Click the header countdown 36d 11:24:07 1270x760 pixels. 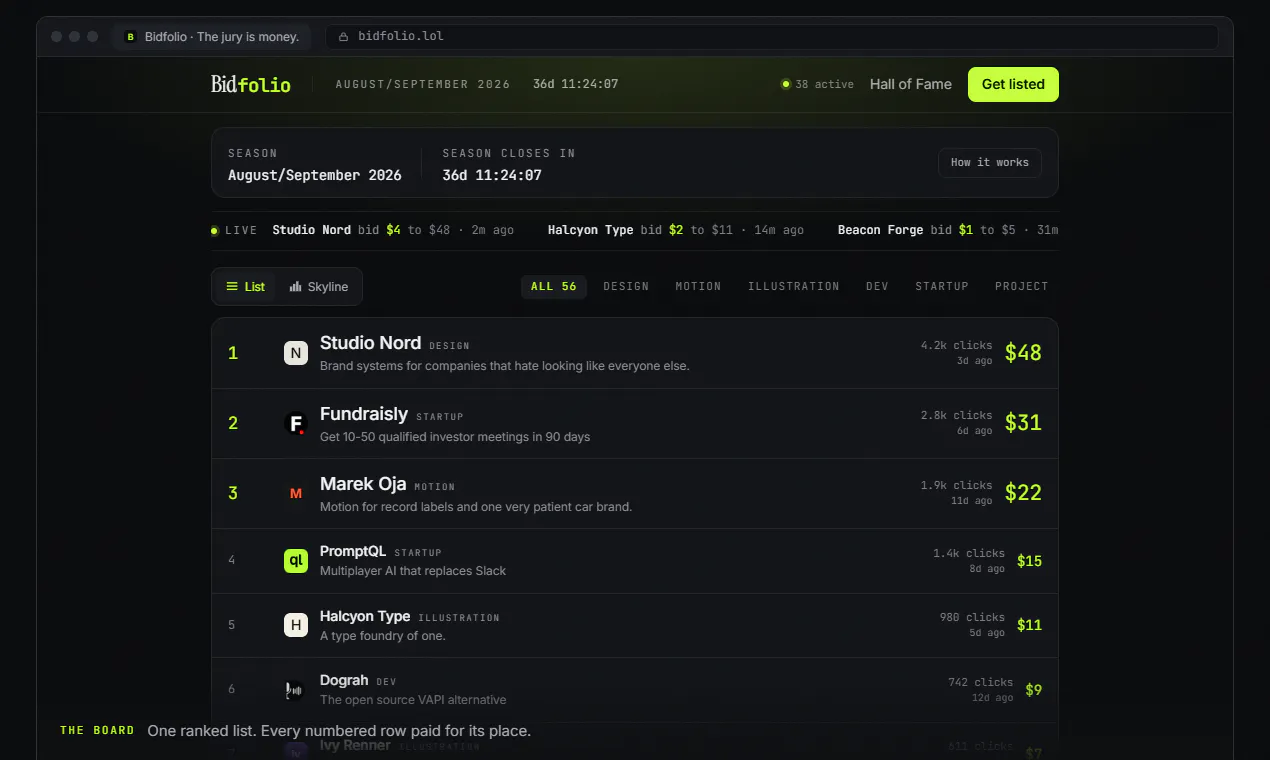[575, 85]
